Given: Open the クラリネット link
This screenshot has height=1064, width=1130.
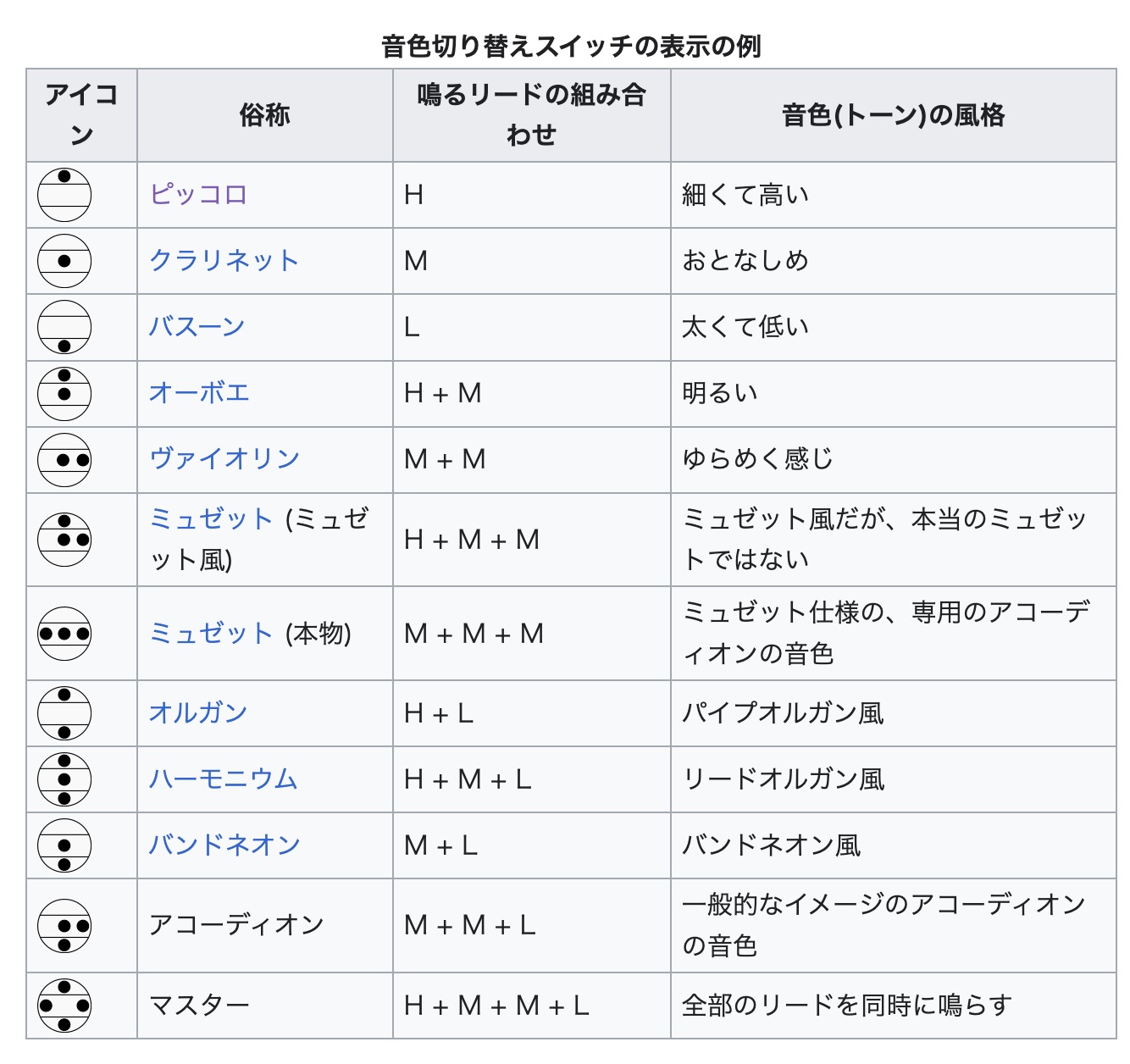Looking at the screenshot, I should coord(224,261).
